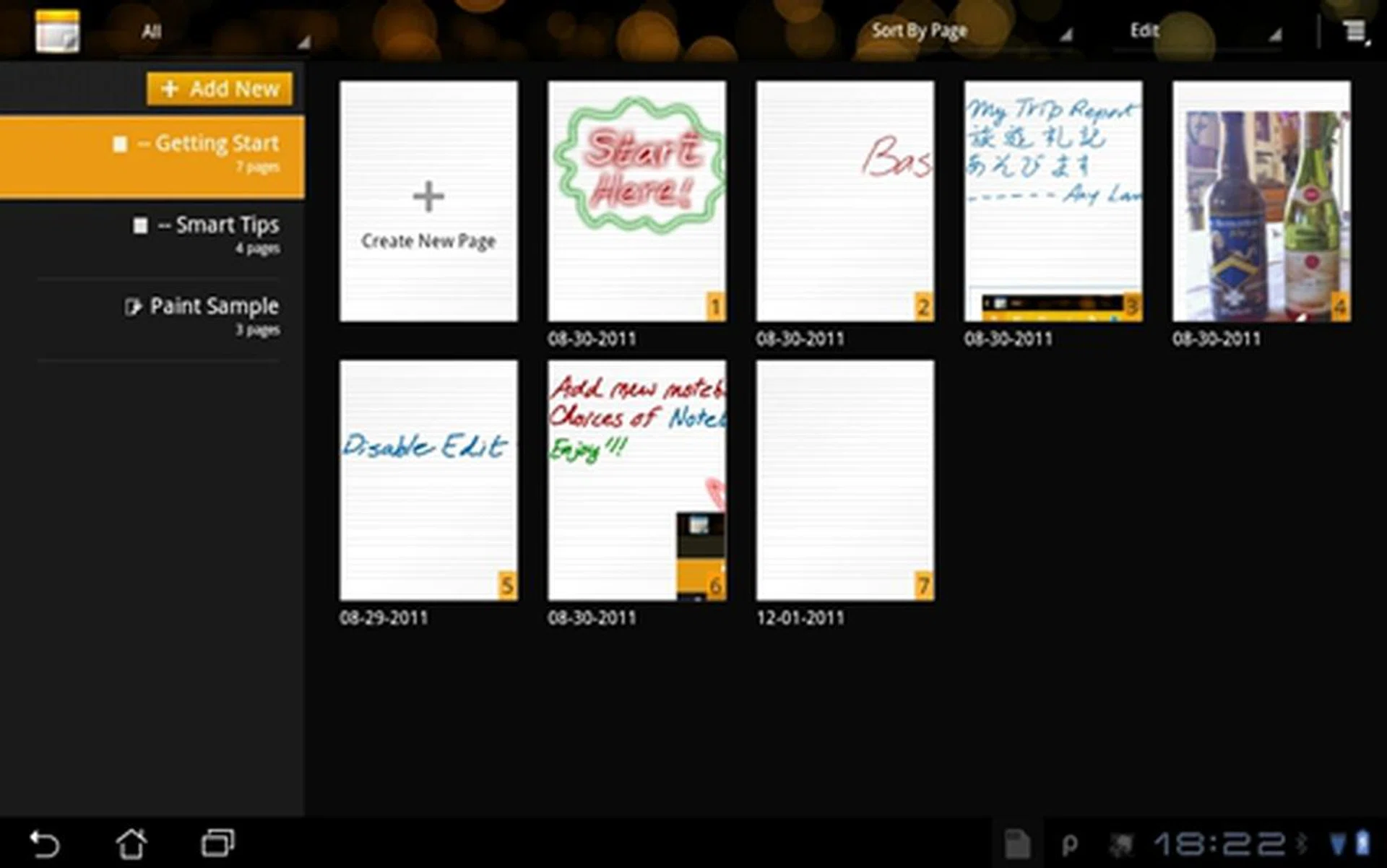This screenshot has height=868, width=1387.
Task: Click the Add New button
Action: 220,89
